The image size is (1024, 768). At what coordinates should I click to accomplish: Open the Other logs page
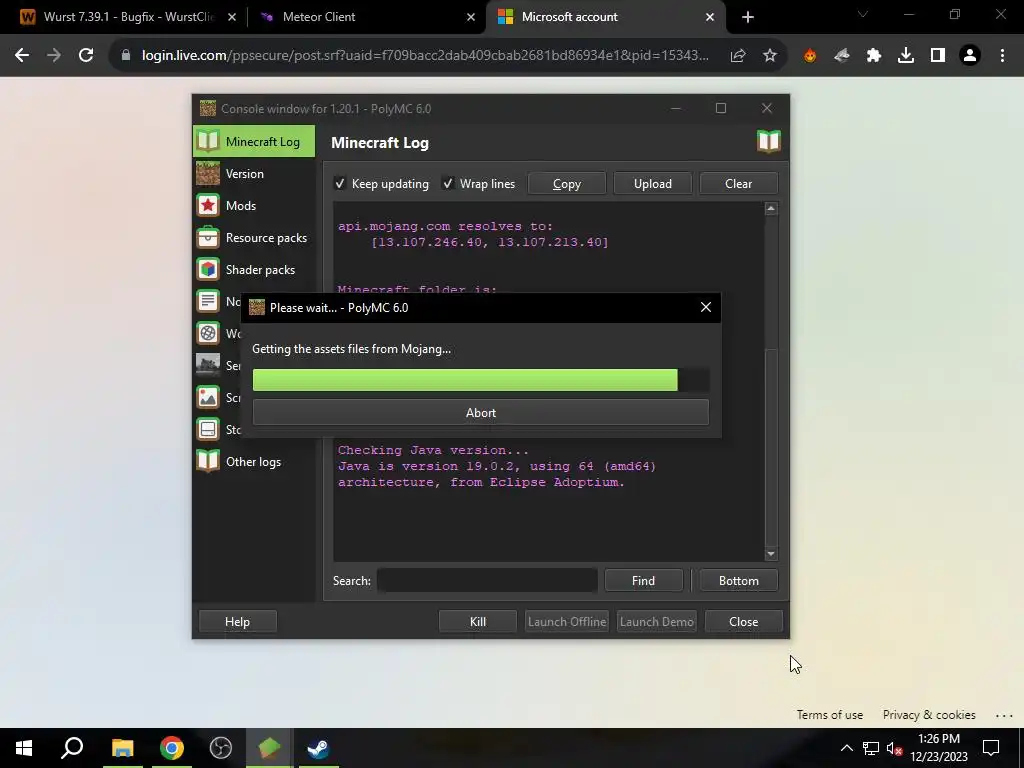[x=253, y=462]
